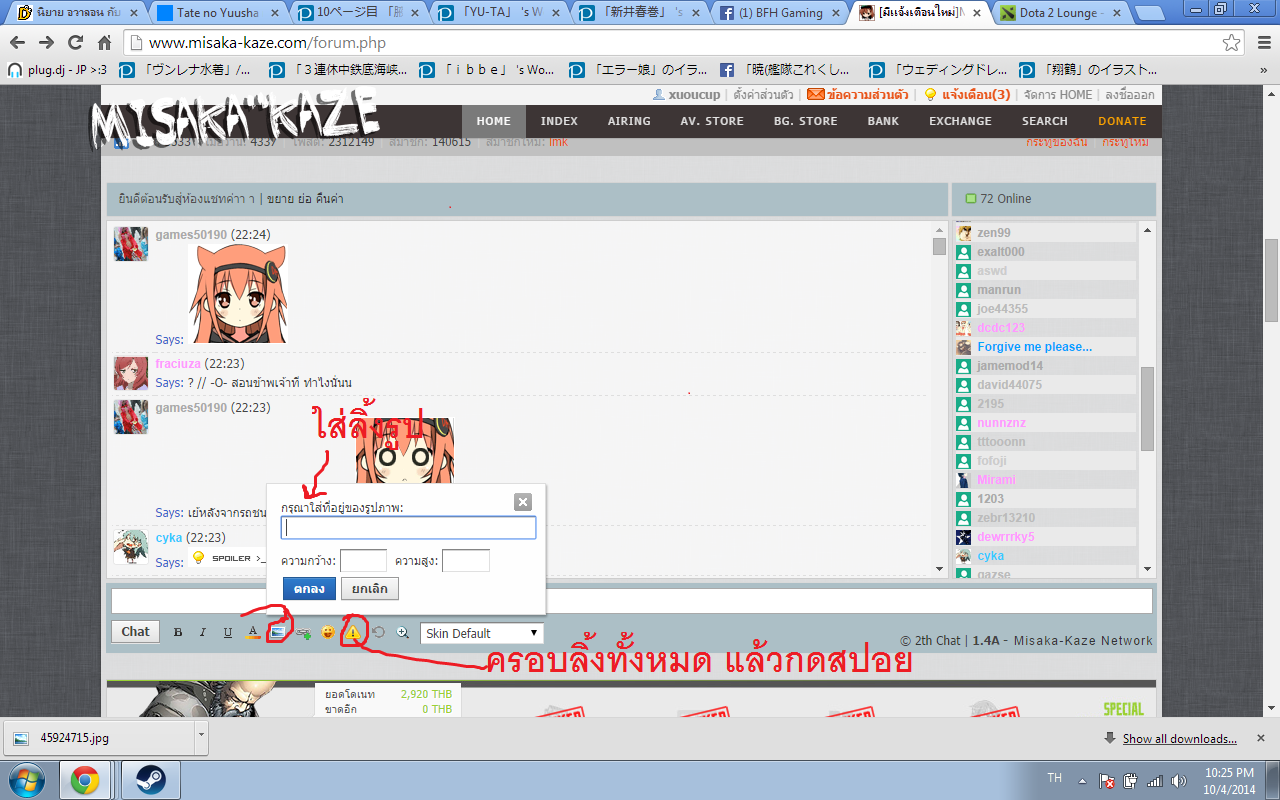Cancel the image dialog with ยกเลิก button
Image resolution: width=1280 pixels, height=800 pixels.
(x=370, y=589)
